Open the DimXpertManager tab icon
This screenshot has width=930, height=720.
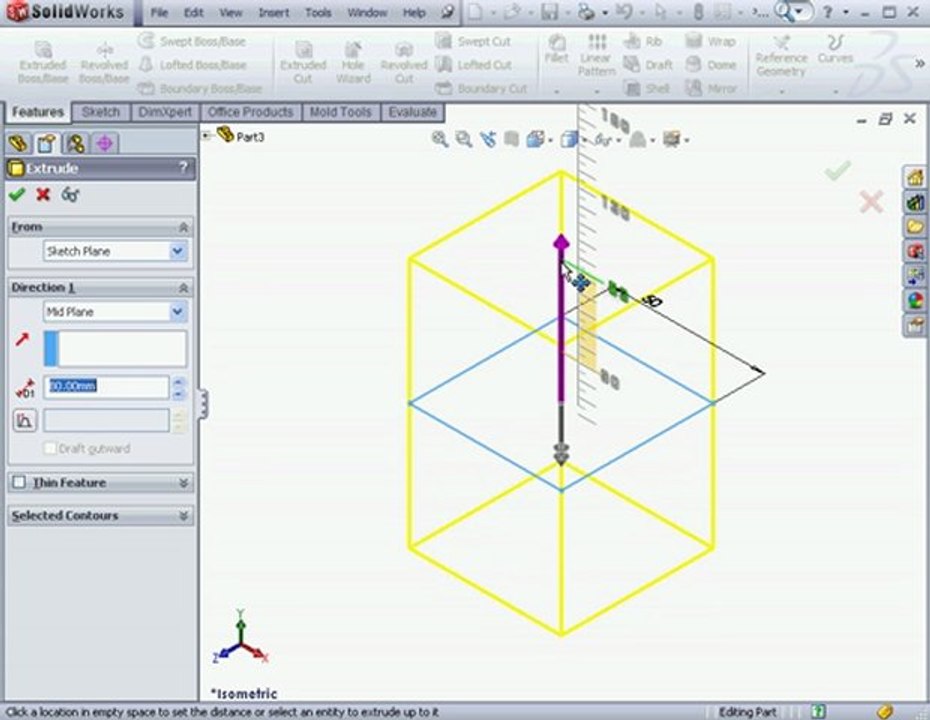point(105,143)
